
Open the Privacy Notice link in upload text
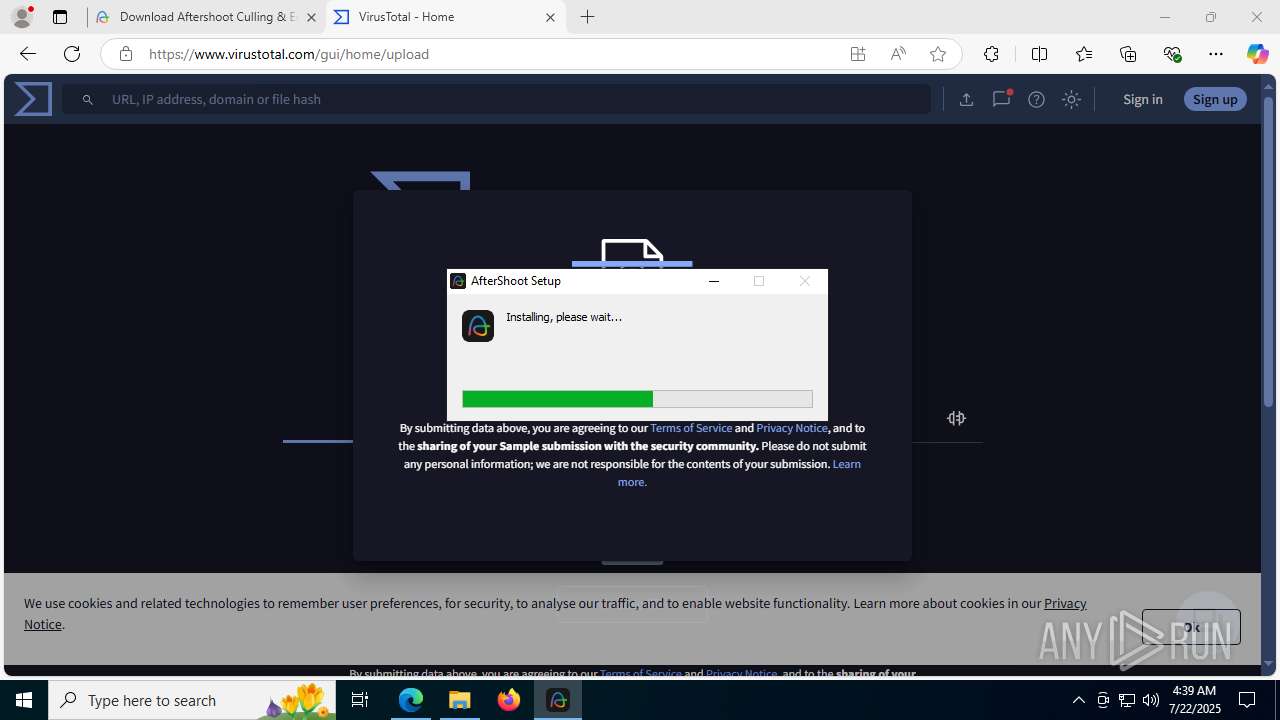(792, 428)
